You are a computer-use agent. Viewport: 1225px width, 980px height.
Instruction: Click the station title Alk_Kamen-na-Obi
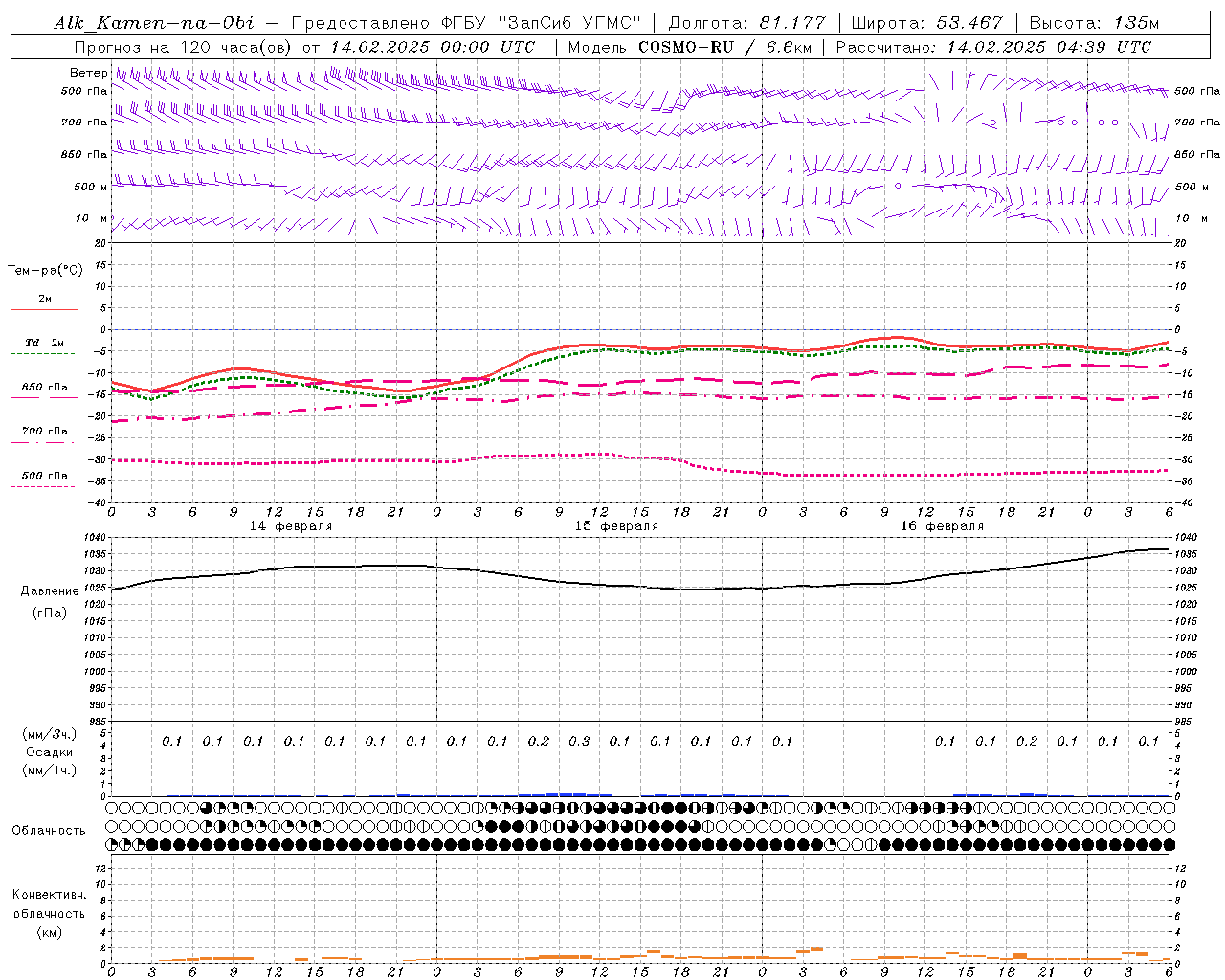coord(154,23)
